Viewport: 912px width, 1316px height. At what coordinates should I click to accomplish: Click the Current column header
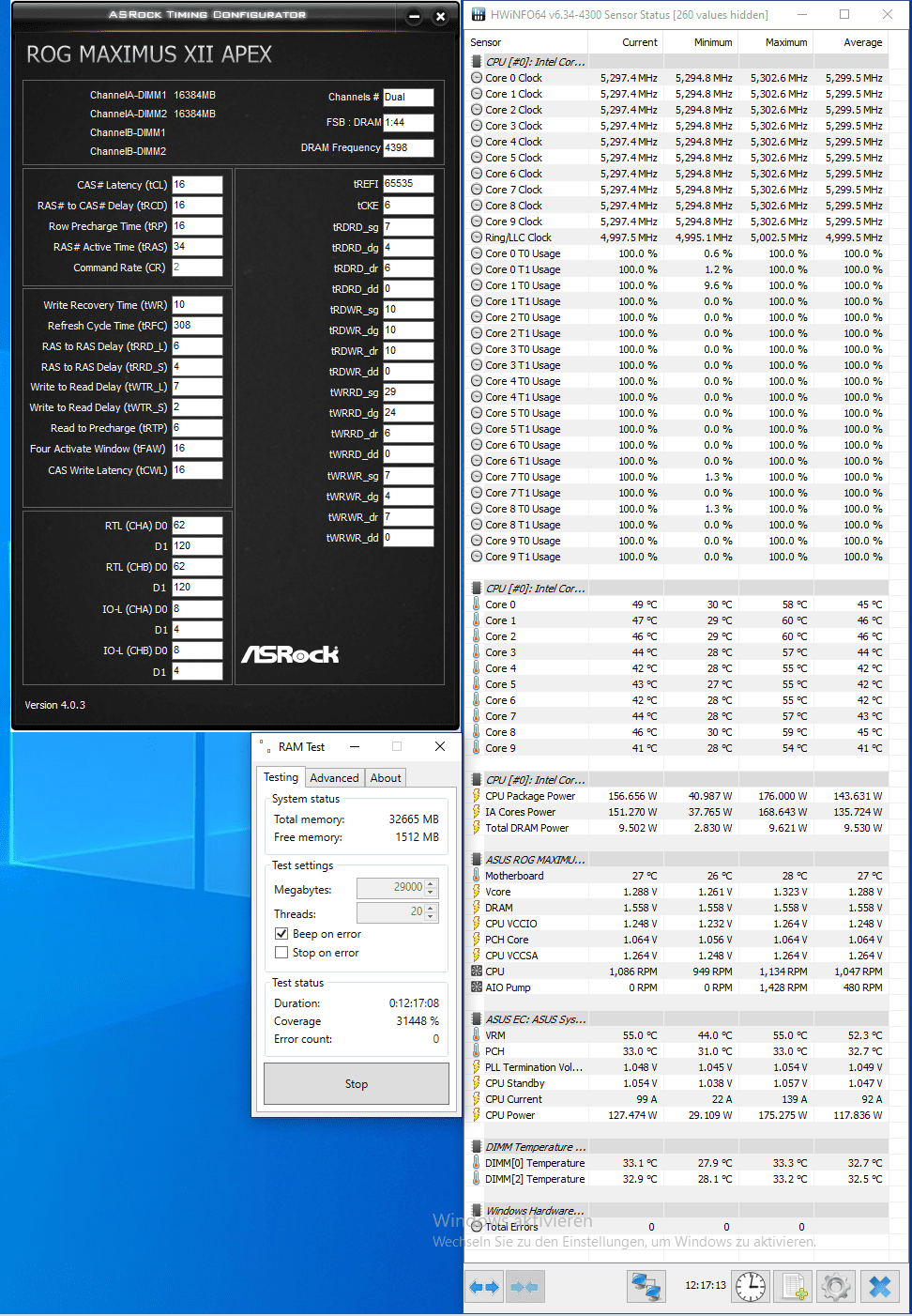(x=625, y=42)
